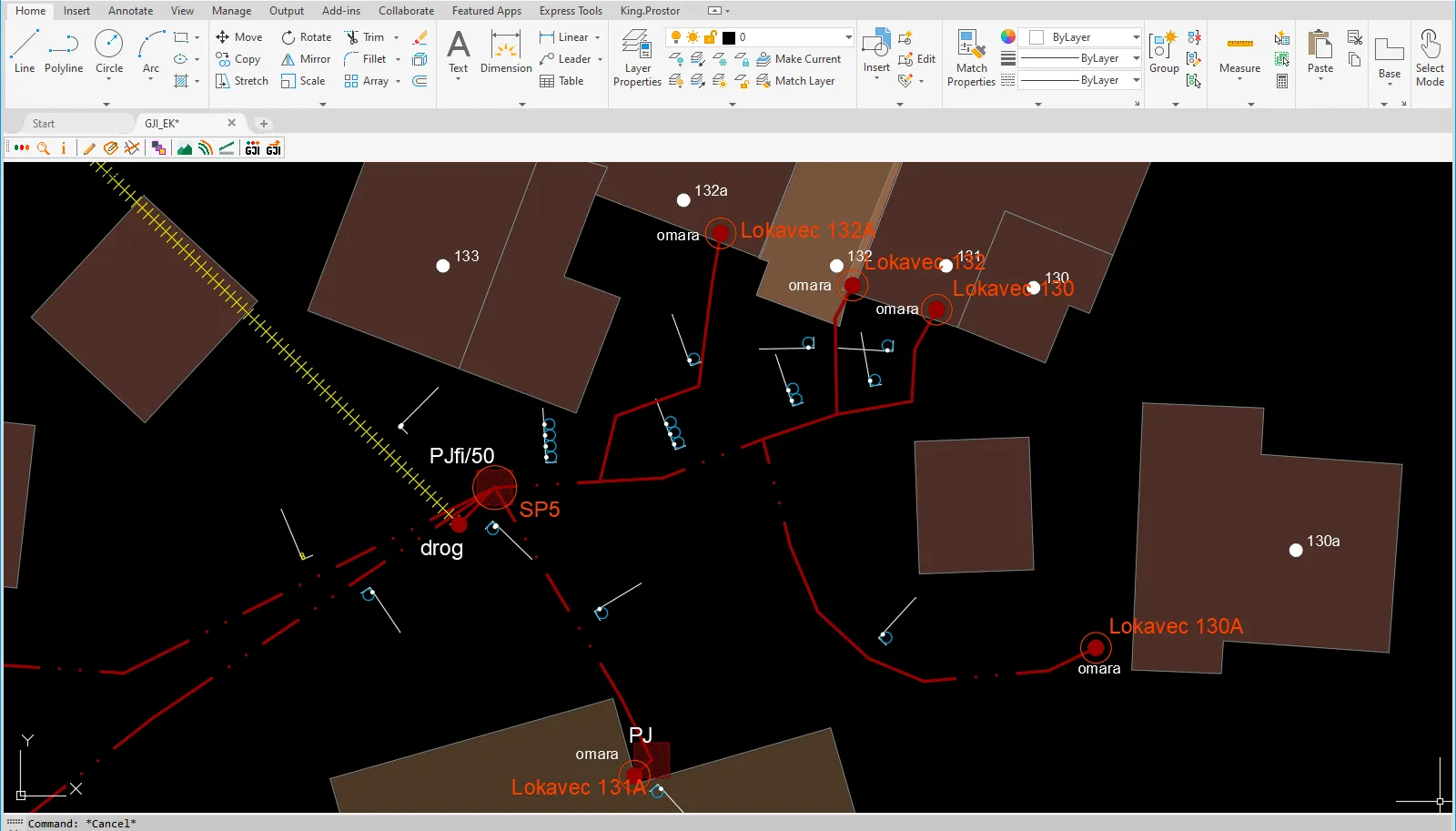Open the ByLayer color dropdown

tap(1136, 37)
